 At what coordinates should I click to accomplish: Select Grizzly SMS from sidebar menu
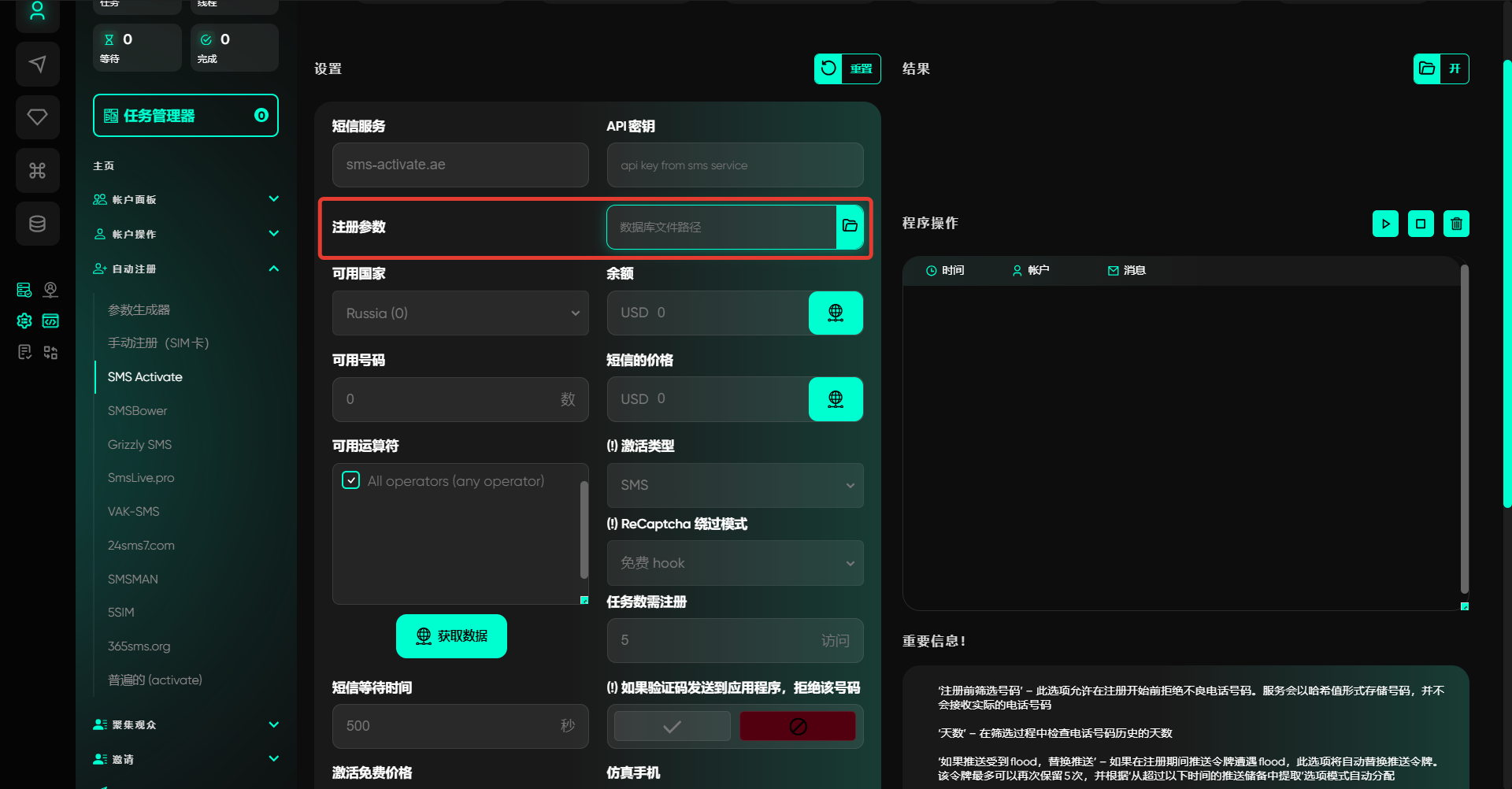pos(139,445)
